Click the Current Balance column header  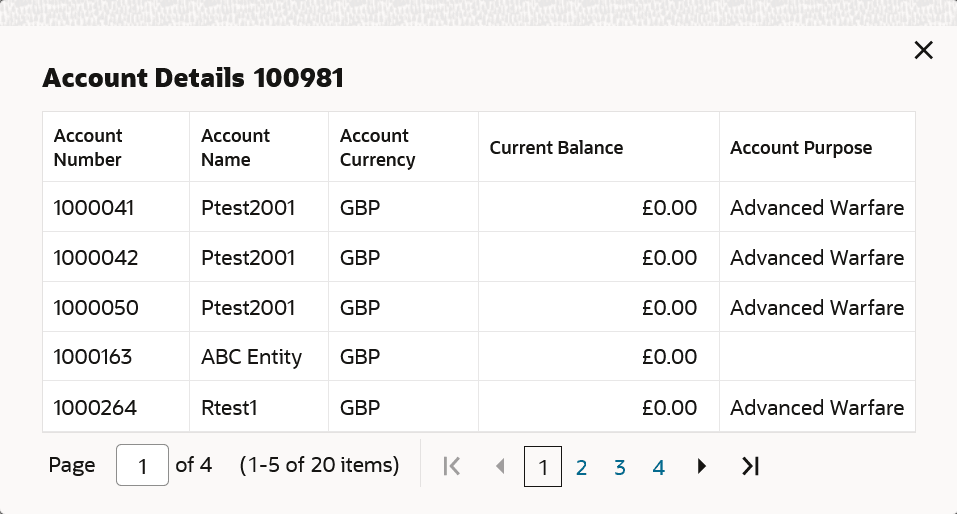pyautogui.click(x=556, y=148)
